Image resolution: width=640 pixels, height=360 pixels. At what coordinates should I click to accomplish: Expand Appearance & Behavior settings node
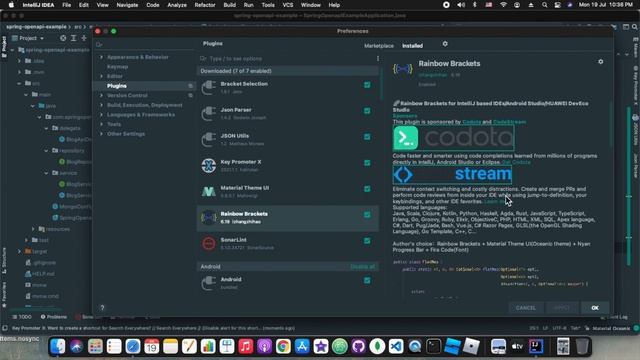tap(102, 57)
